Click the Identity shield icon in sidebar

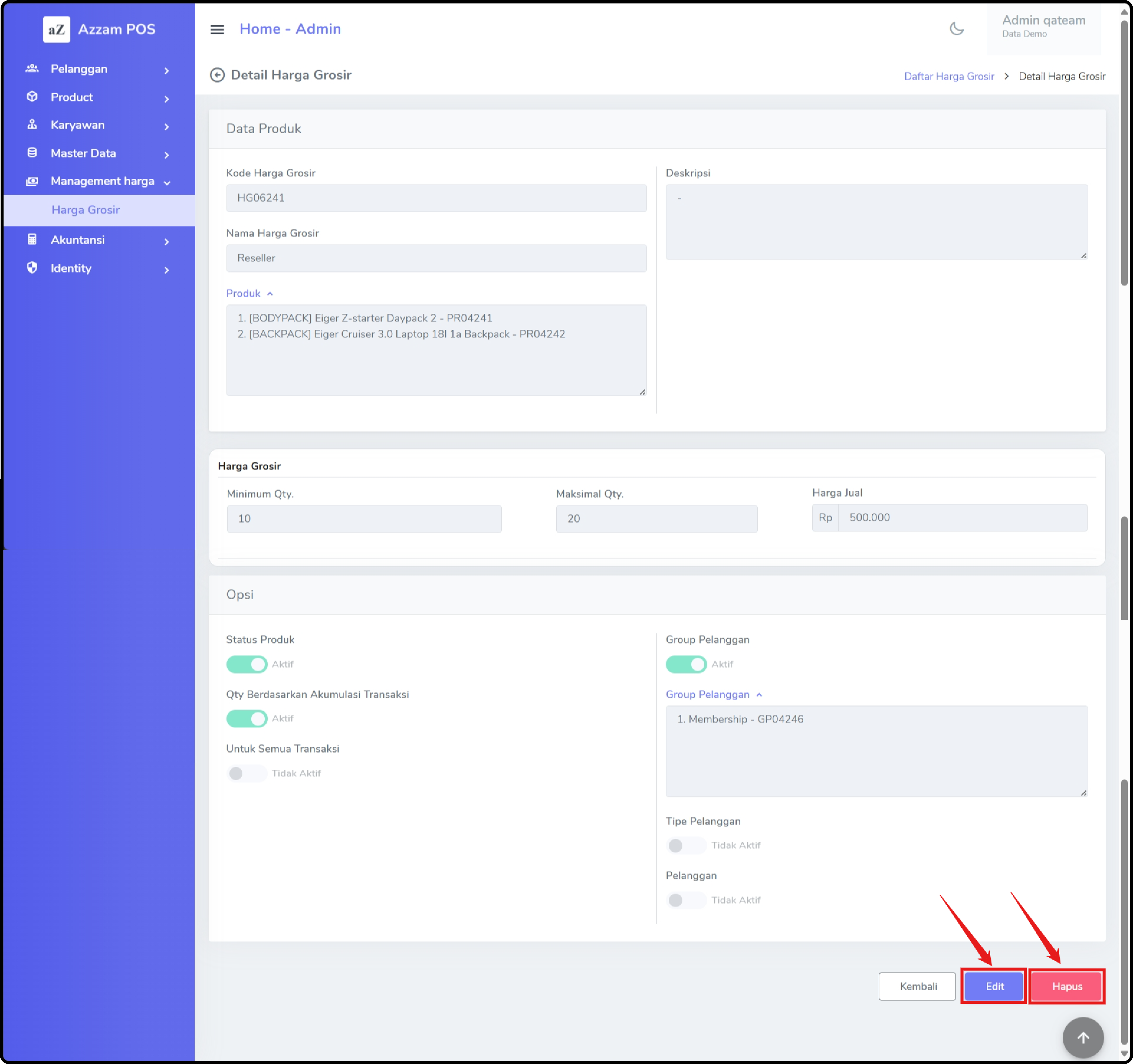pyautogui.click(x=32, y=268)
